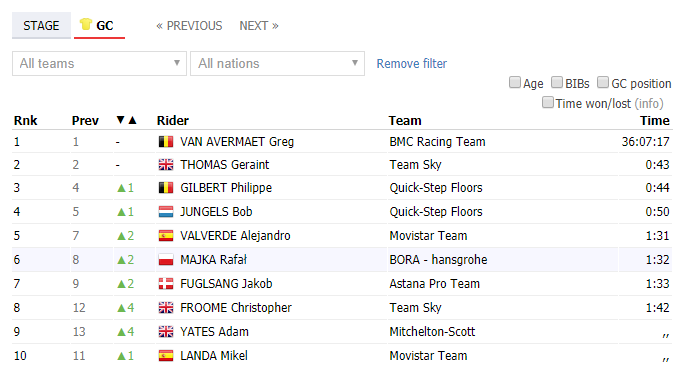
Task: Click the Remove filter link
Action: [x=412, y=64]
